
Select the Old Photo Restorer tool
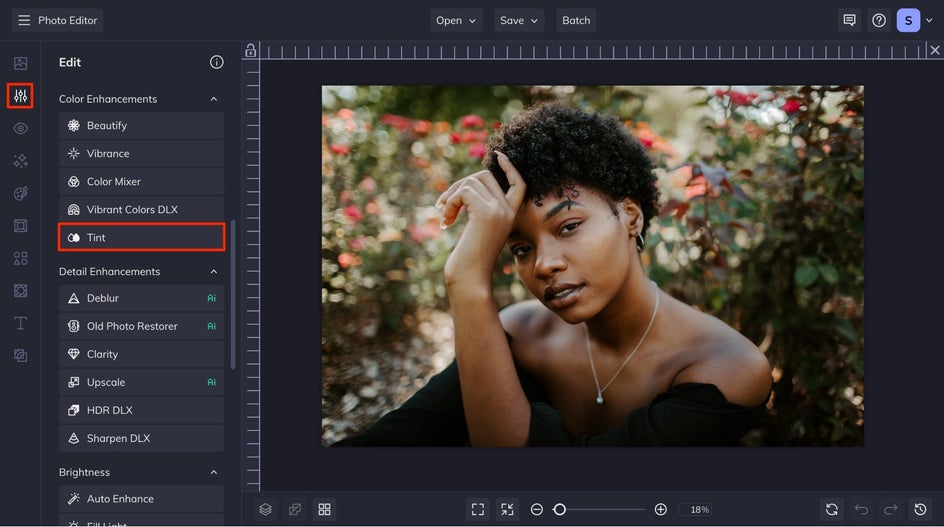[141, 326]
